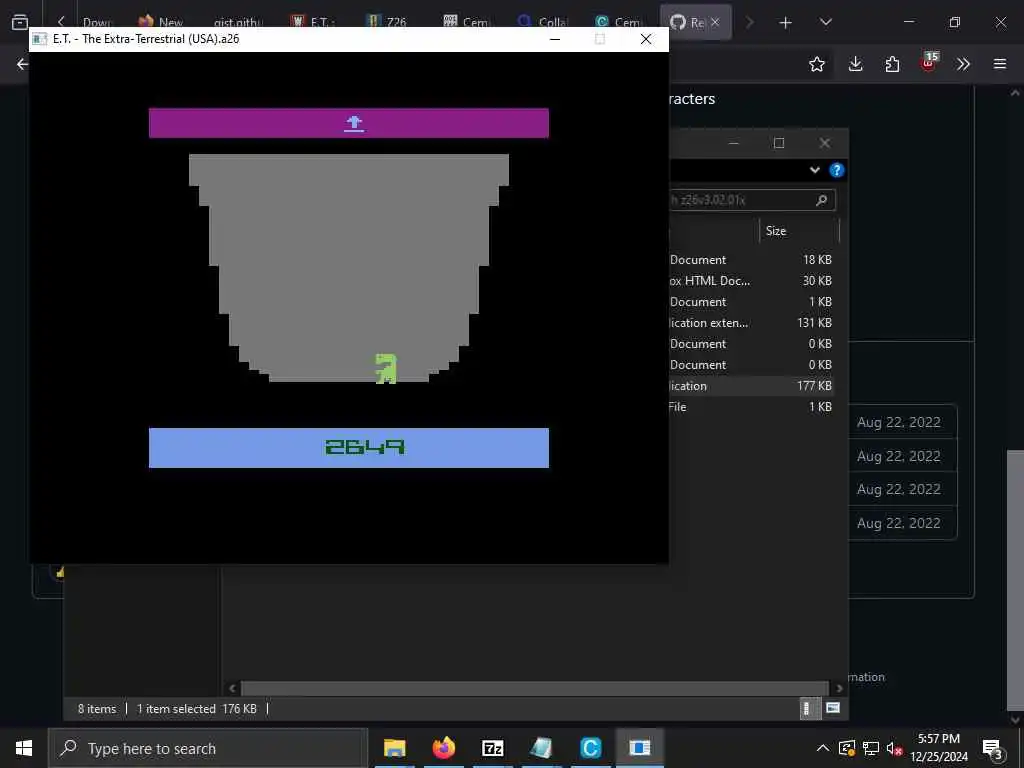Image resolution: width=1024 pixels, height=768 pixels.
Task: Select the 18 KB Document file row
Action: click(751, 259)
